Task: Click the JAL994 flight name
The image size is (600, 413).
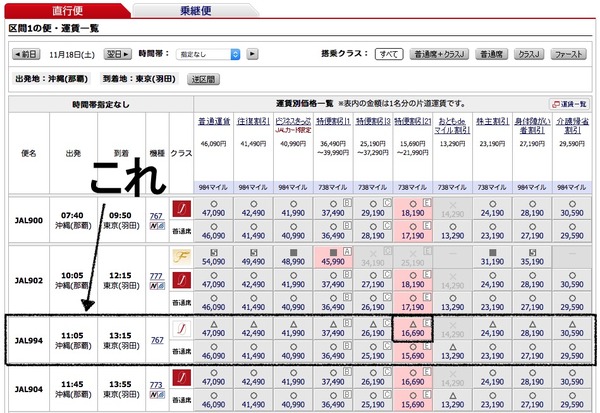Action: click(29, 341)
